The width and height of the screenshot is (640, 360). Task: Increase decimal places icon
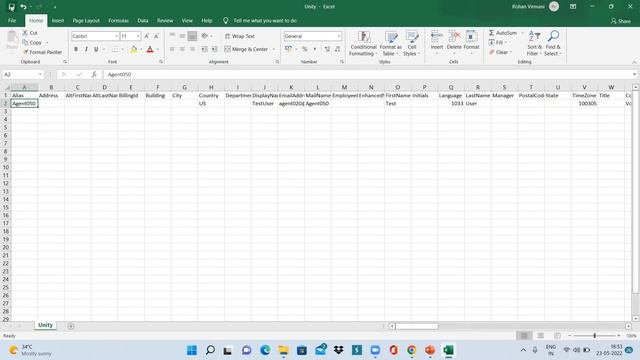tap(327, 49)
